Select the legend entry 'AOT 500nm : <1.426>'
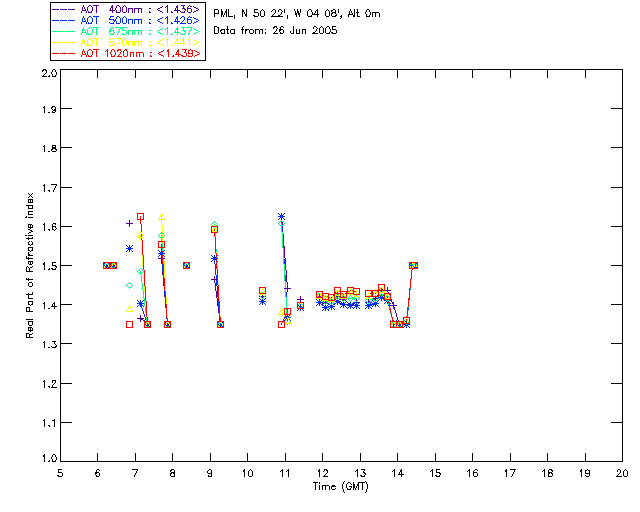The image size is (640, 512). (x=126, y=20)
